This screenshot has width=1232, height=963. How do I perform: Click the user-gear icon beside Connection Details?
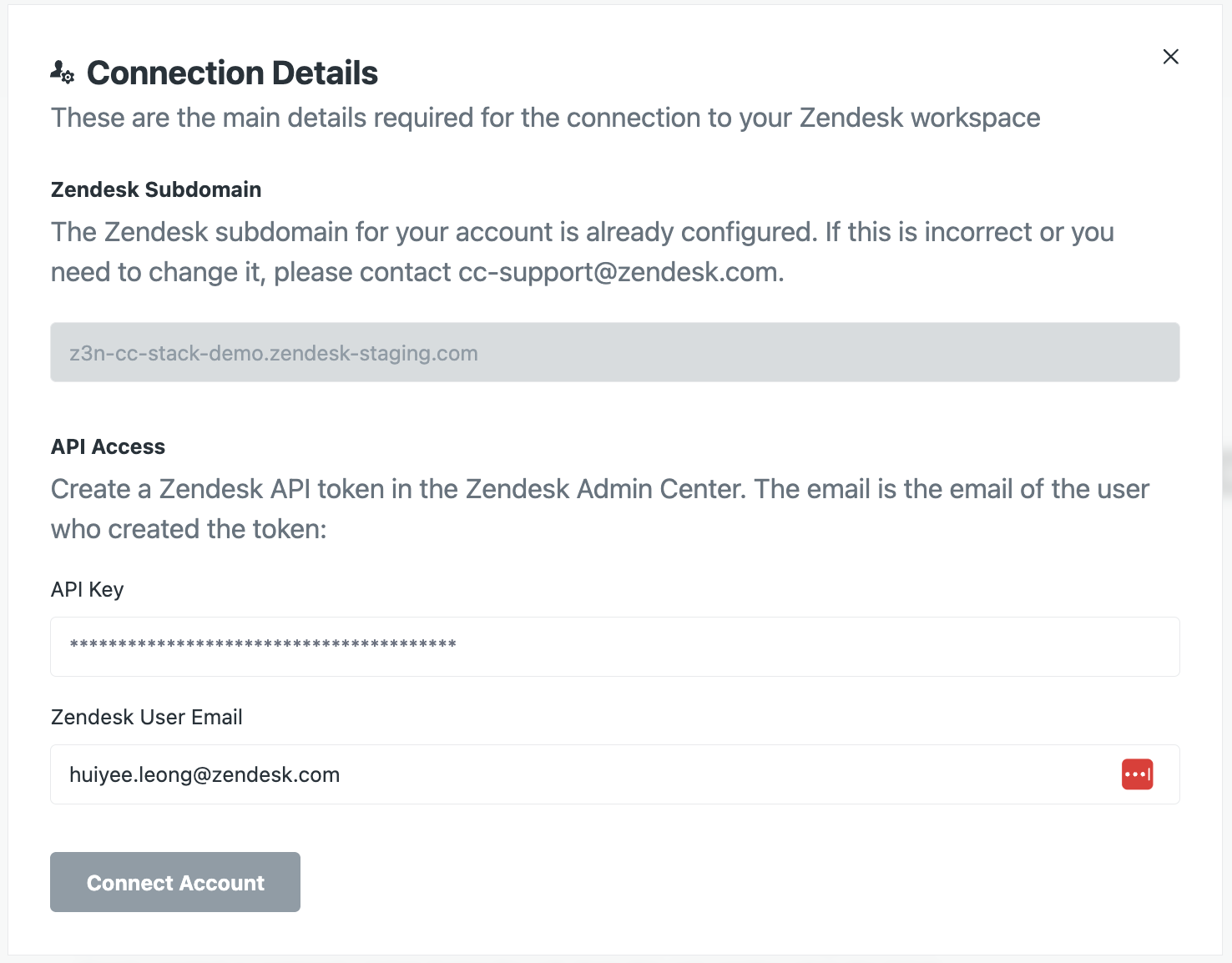(62, 73)
